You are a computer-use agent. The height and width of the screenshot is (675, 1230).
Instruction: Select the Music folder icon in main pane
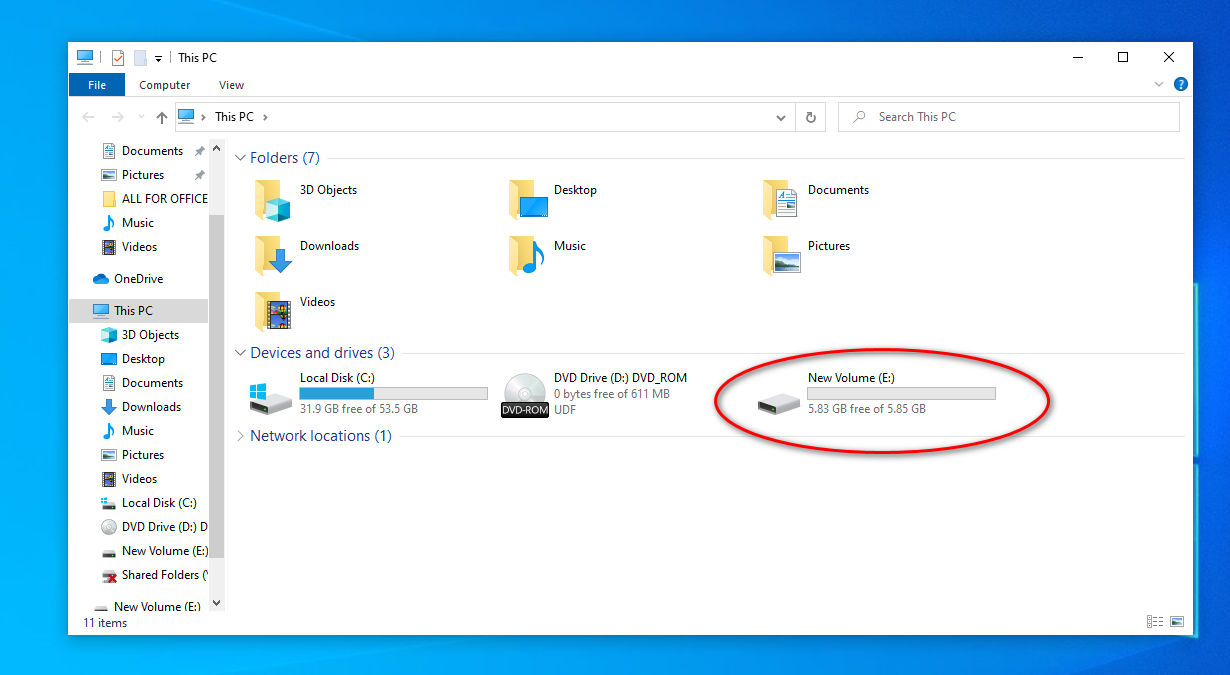coord(528,256)
